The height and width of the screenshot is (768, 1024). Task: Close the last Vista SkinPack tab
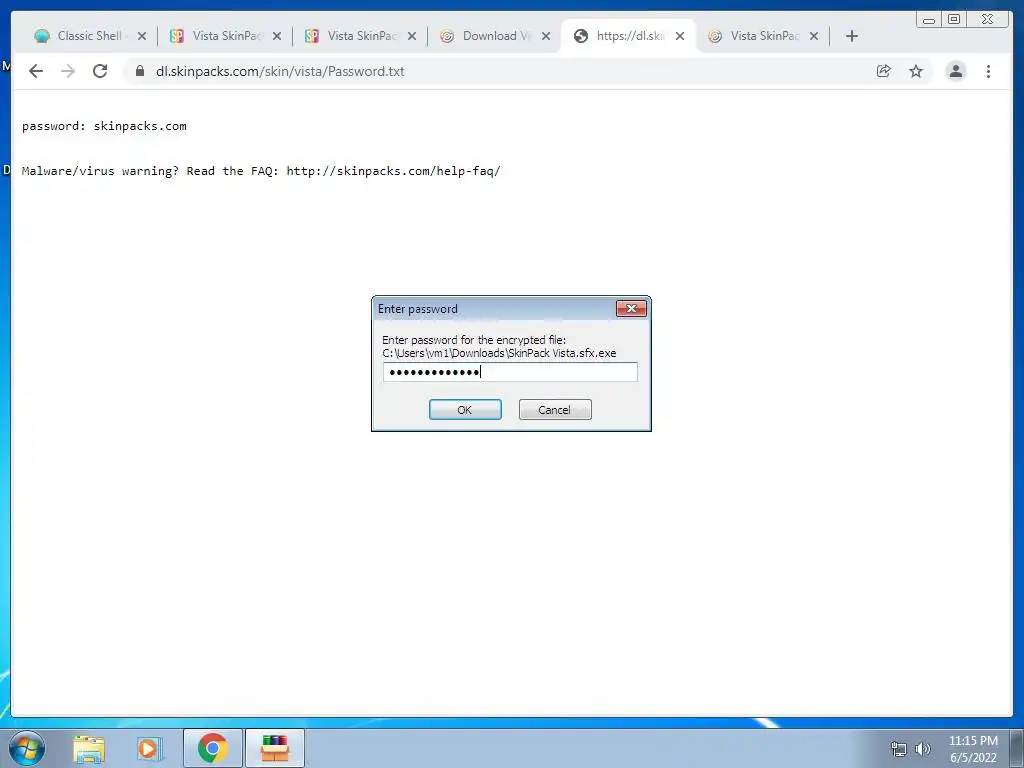[814, 36]
